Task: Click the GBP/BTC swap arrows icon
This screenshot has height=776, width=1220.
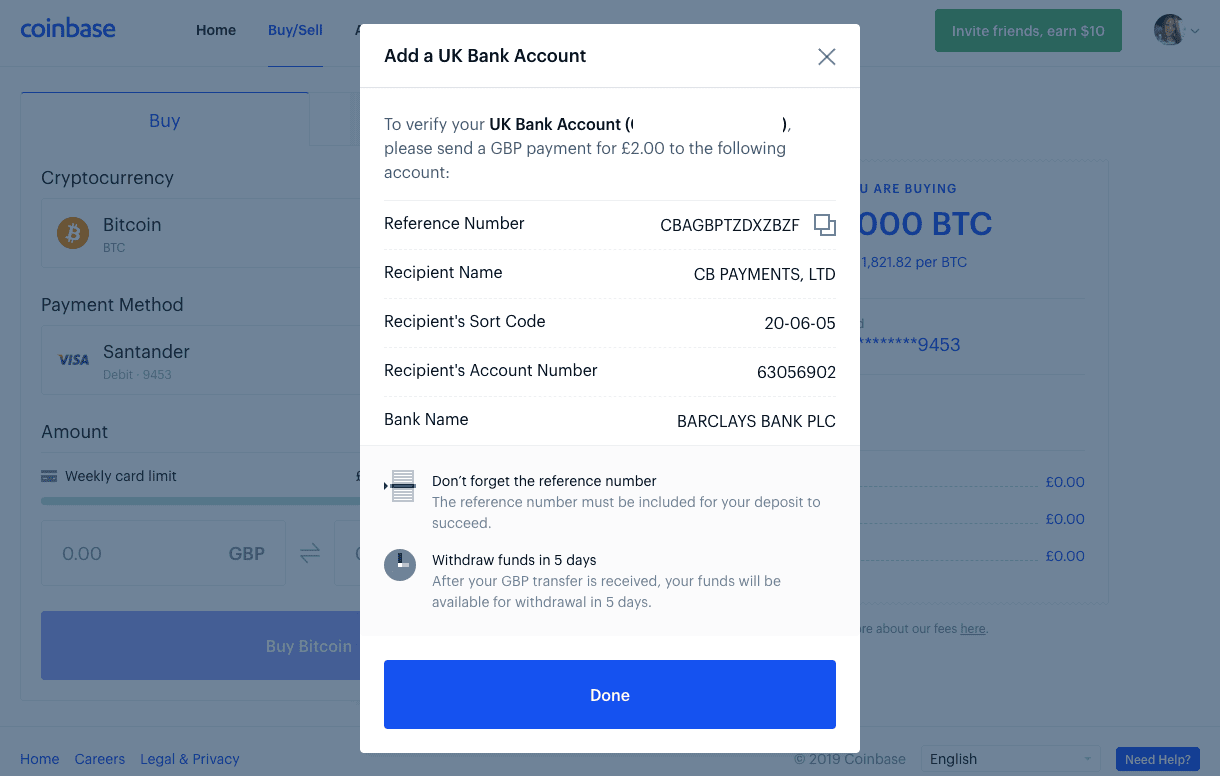Action: click(310, 553)
